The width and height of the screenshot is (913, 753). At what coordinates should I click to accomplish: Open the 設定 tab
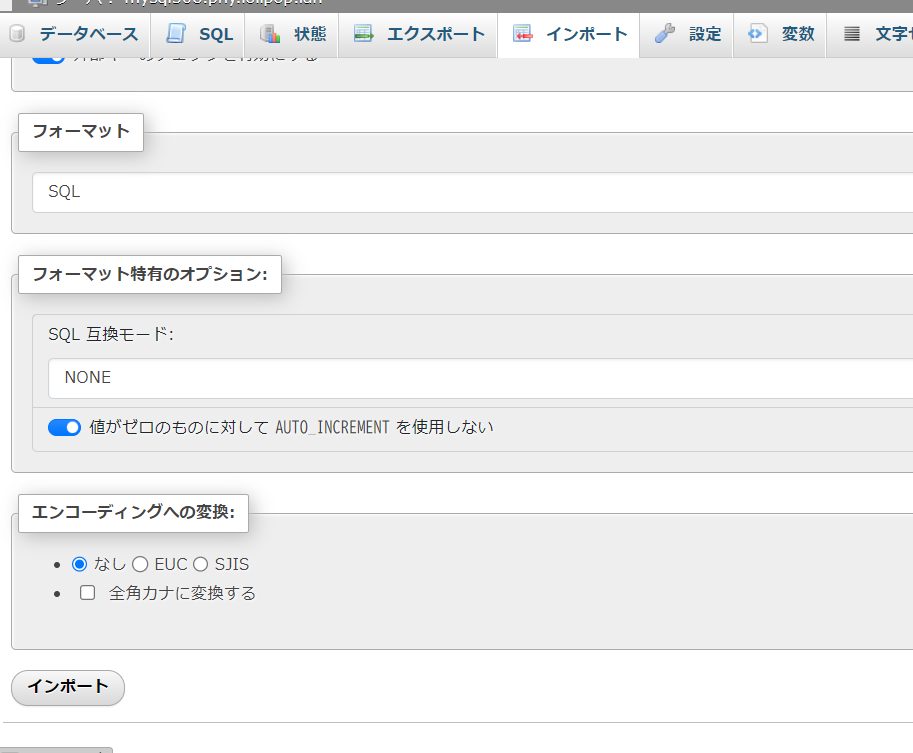click(x=704, y=35)
